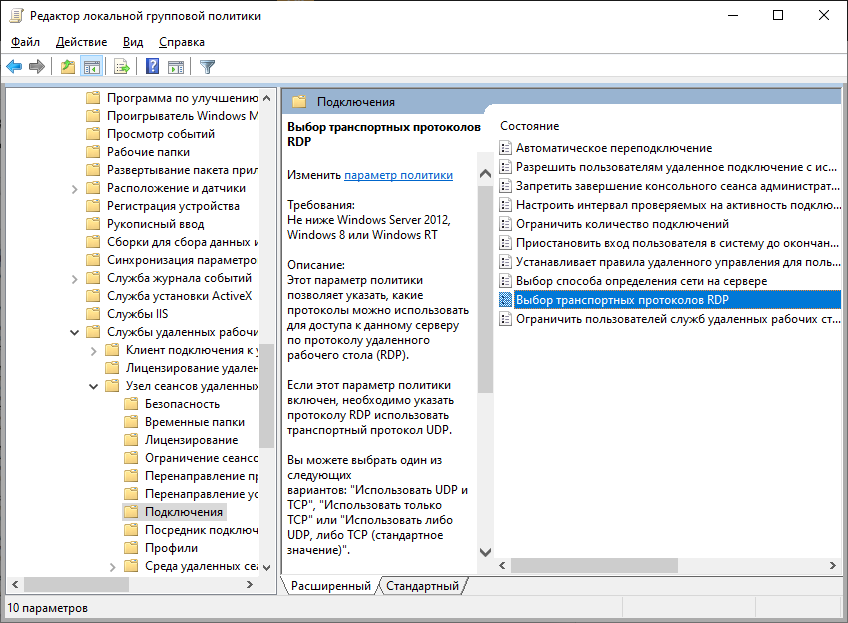This screenshot has width=848, height=623.
Task: Click the Back arrow toolbar icon
Action: pyautogui.click(x=14, y=67)
